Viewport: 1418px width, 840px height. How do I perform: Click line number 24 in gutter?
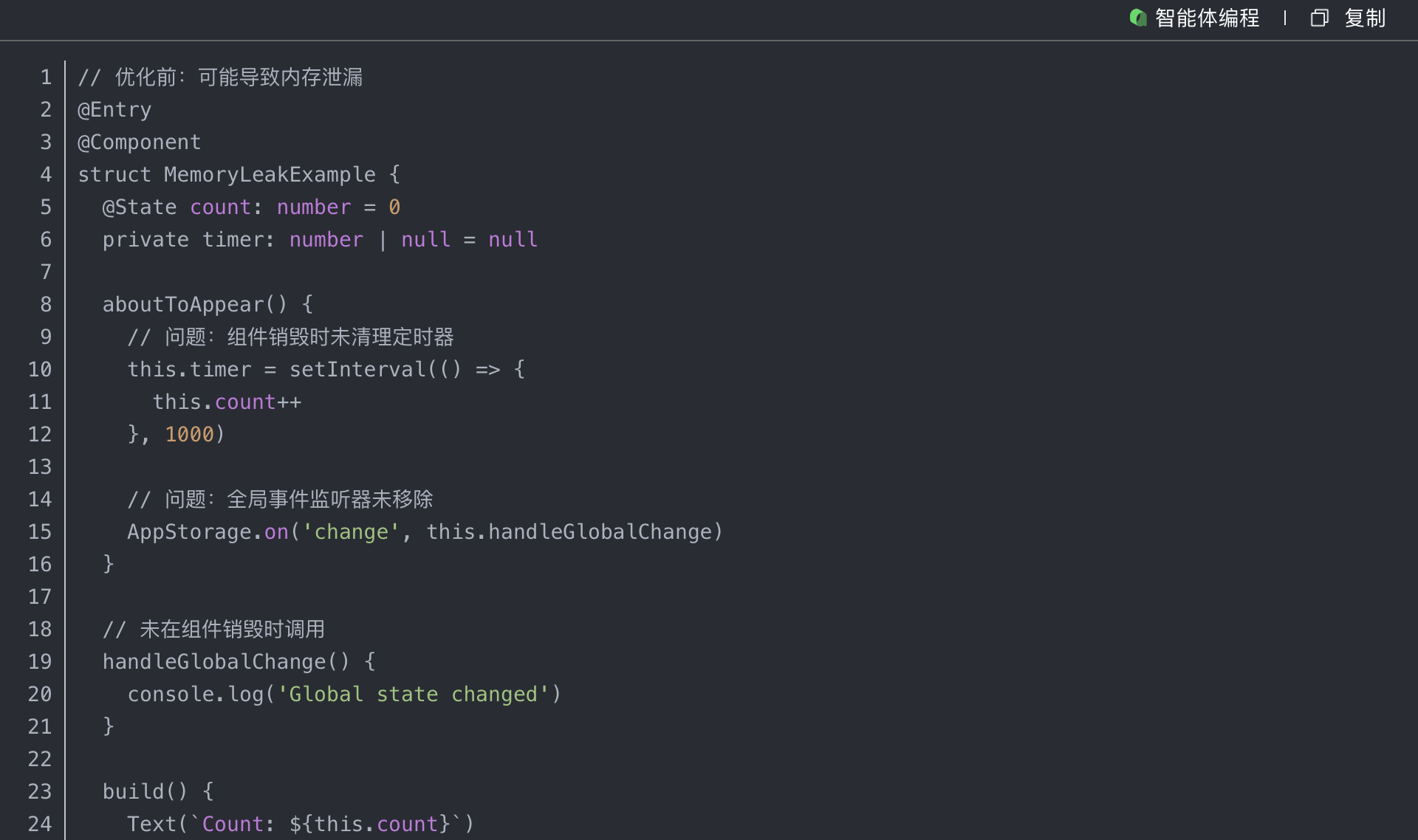pyautogui.click(x=40, y=824)
